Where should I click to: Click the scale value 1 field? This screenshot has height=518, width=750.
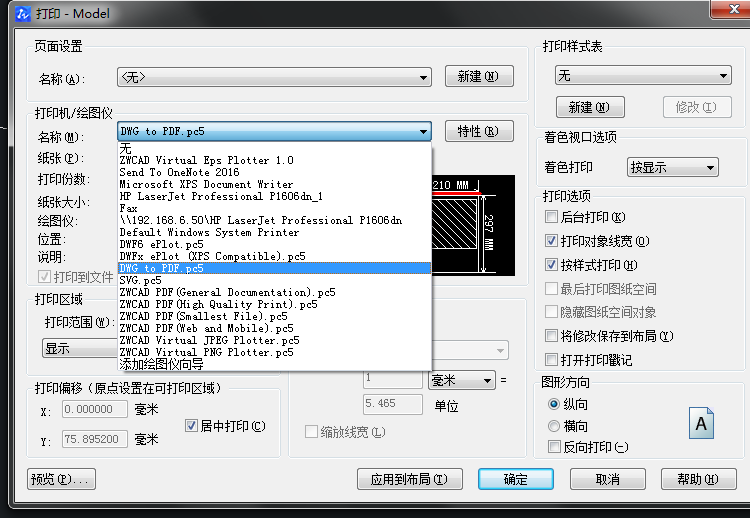393,380
